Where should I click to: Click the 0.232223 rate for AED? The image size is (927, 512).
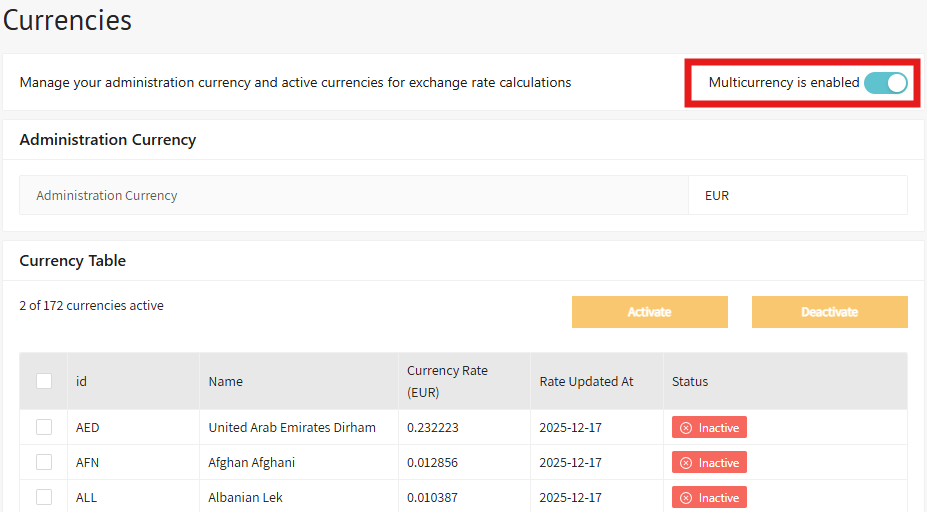(x=433, y=427)
